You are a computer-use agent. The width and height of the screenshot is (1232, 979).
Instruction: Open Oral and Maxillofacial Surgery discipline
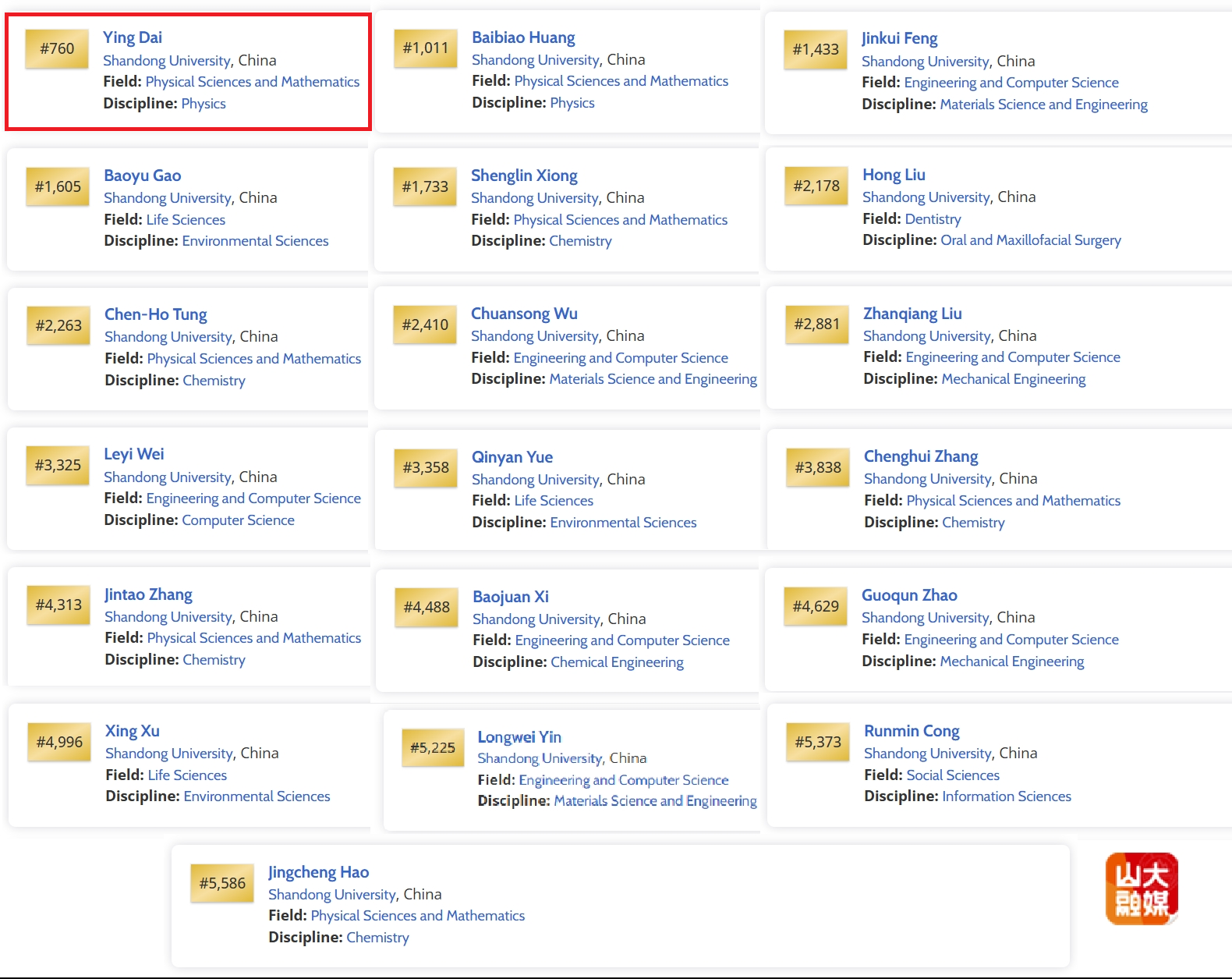(x=1031, y=240)
